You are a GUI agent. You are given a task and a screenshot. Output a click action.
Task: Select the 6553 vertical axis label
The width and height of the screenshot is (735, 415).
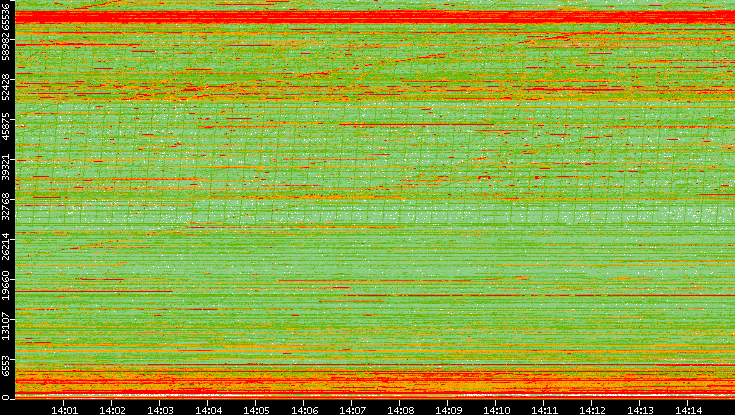click(x=6, y=366)
